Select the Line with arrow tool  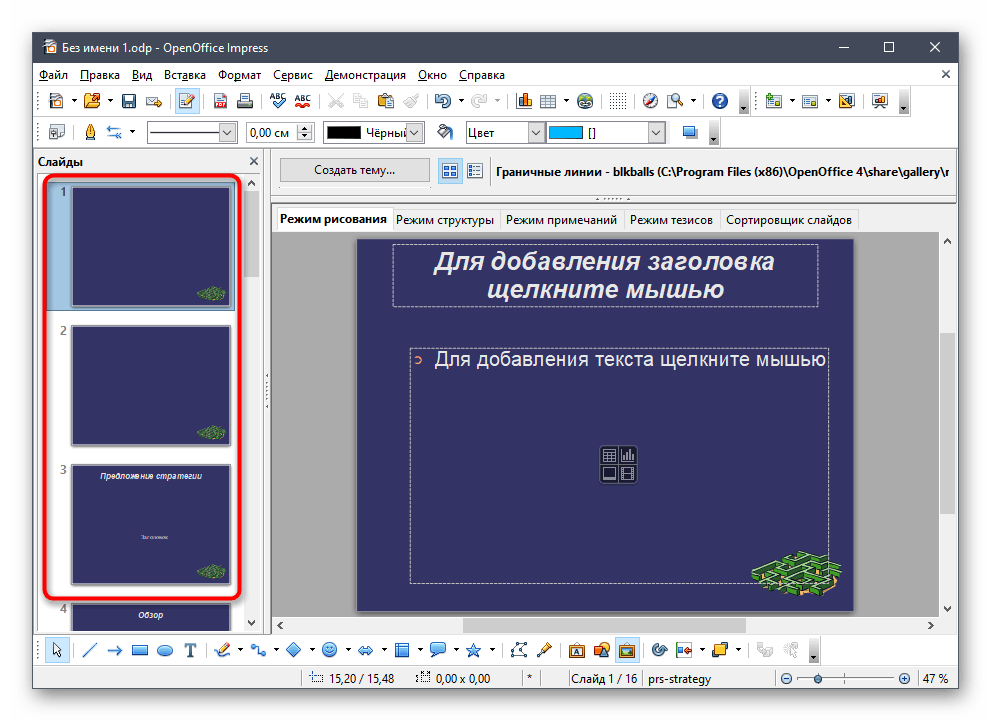click(114, 650)
